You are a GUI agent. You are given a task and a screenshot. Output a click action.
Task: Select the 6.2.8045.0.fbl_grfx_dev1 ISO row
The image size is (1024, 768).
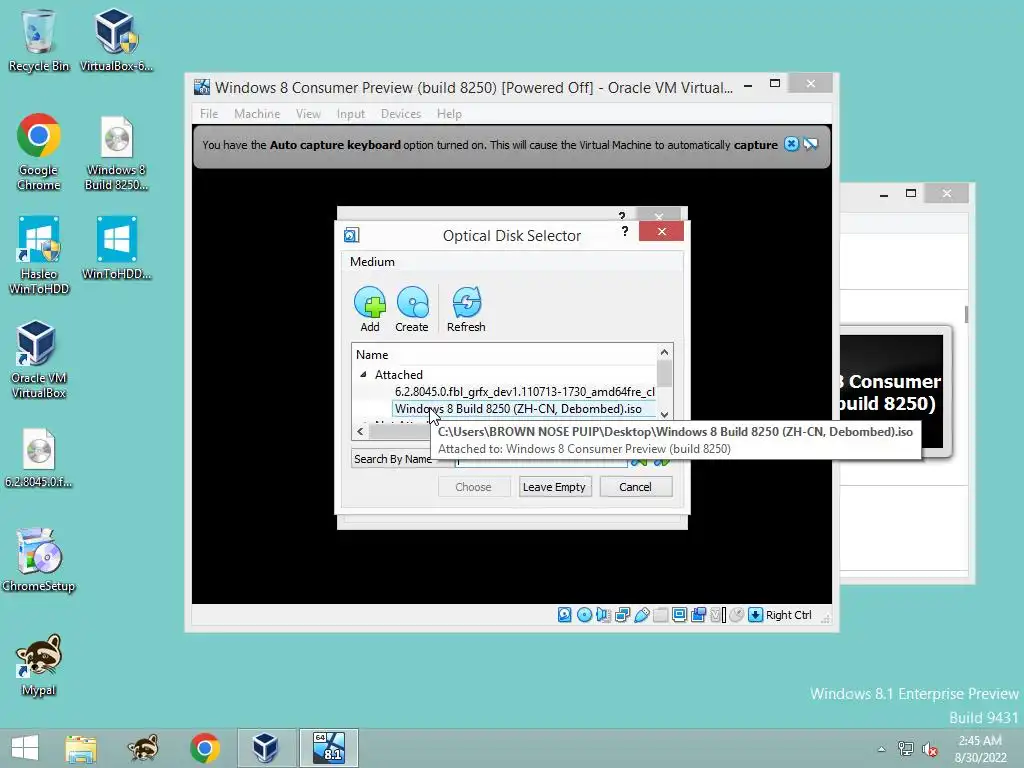(x=524, y=391)
